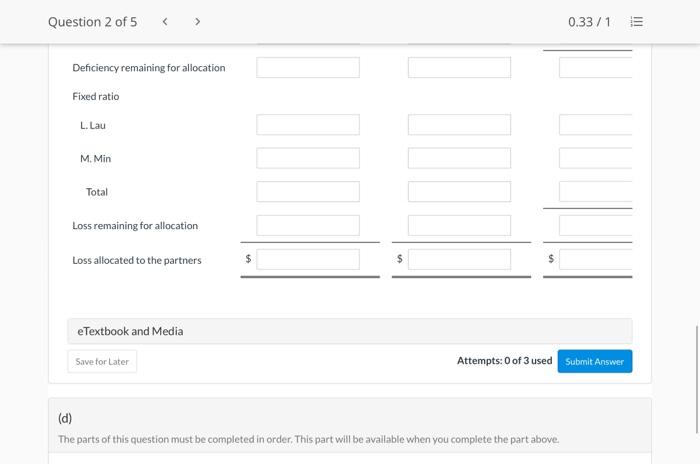Click first Deficiency remaining for allocation field
Viewport: 700px width, 464px height.
coord(308,67)
